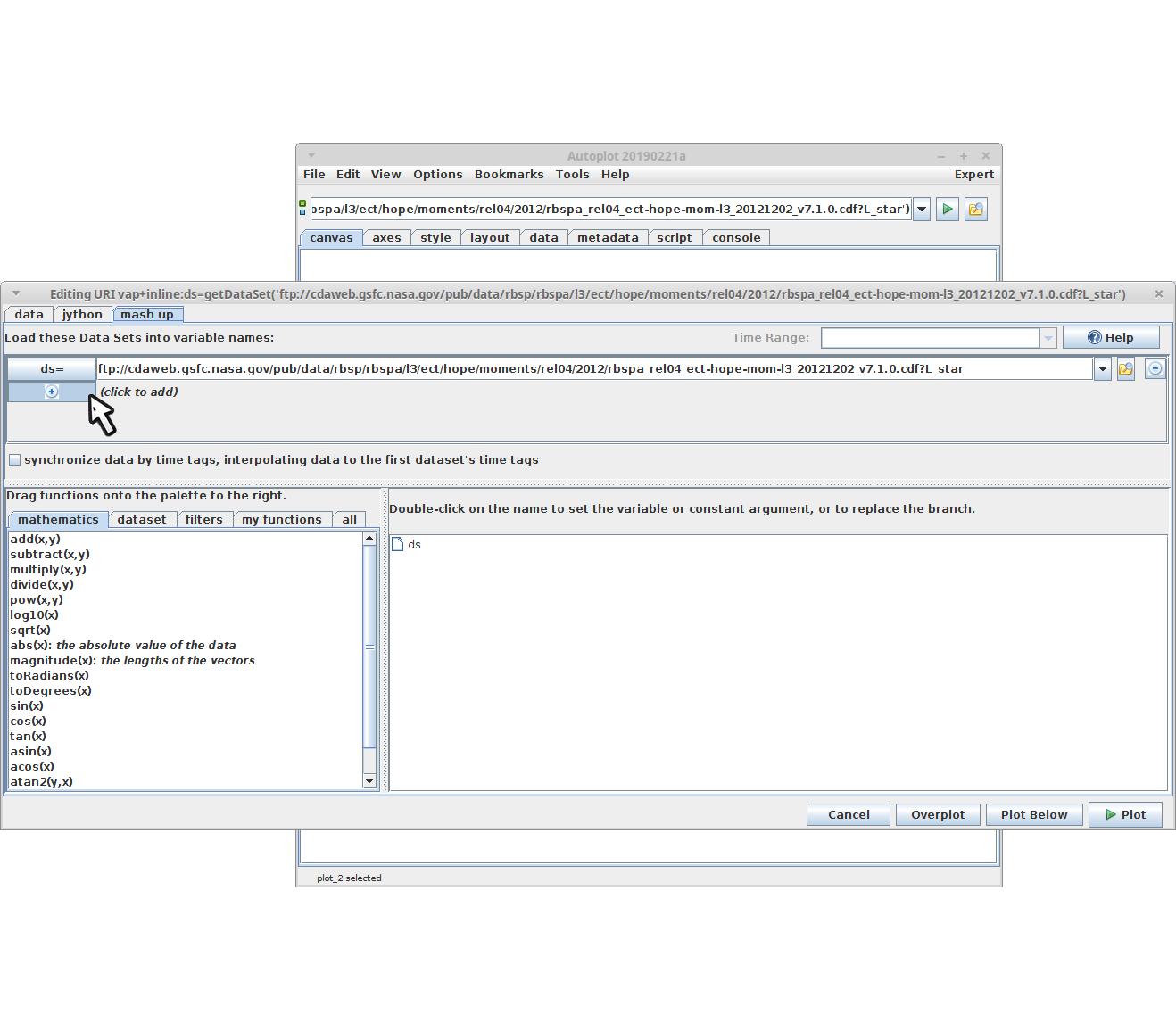Click the green data source status icon
Image resolution: width=1176 pixels, height=1031 pixels.
(302, 208)
